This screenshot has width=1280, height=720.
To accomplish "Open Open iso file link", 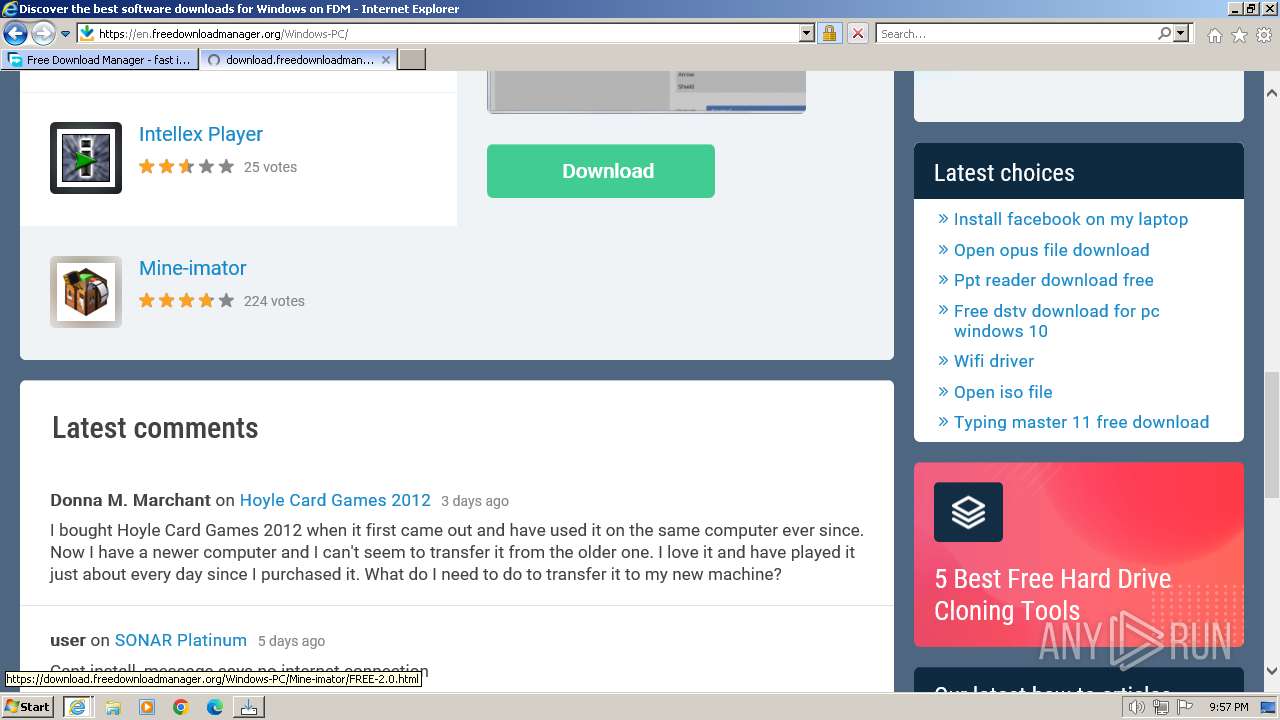I will point(1003,392).
